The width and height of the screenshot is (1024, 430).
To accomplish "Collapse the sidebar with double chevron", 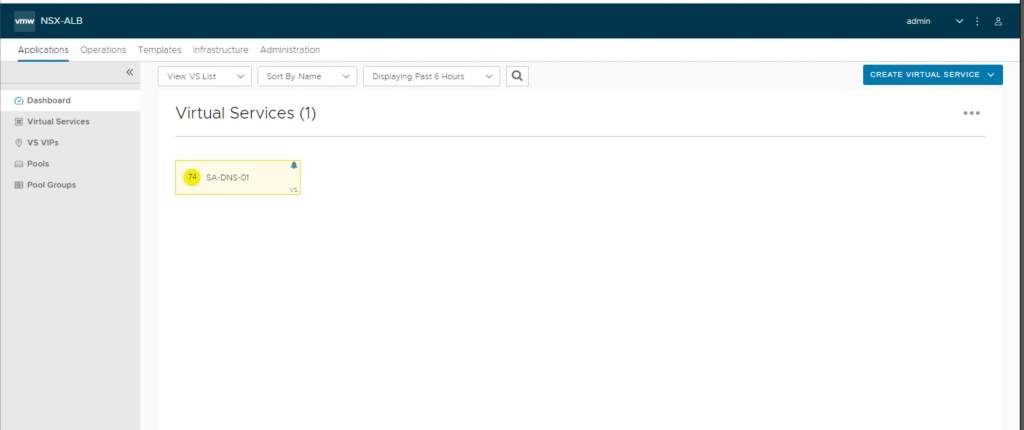I will pyautogui.click(x=129, y=72).
